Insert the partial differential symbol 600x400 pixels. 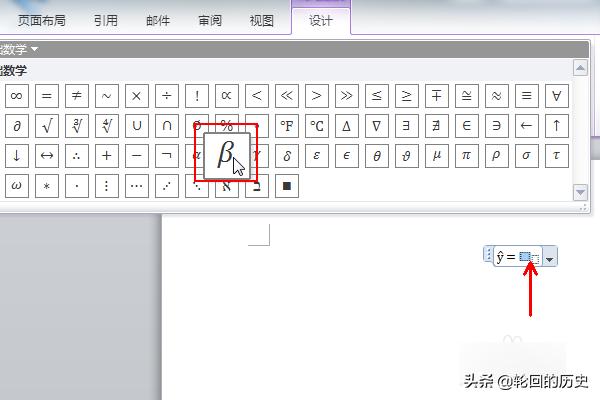click(x=17, y=126)
